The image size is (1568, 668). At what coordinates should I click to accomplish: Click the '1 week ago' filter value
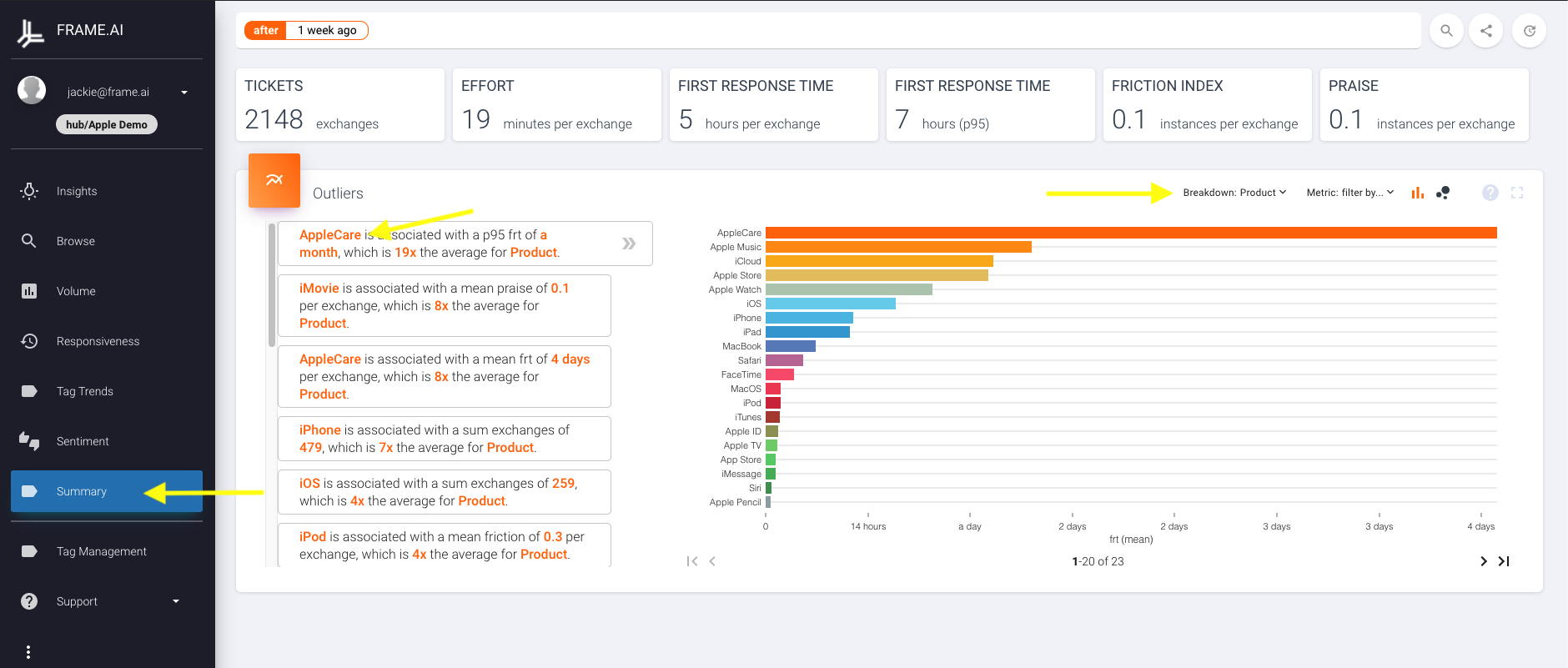(327, 30)
